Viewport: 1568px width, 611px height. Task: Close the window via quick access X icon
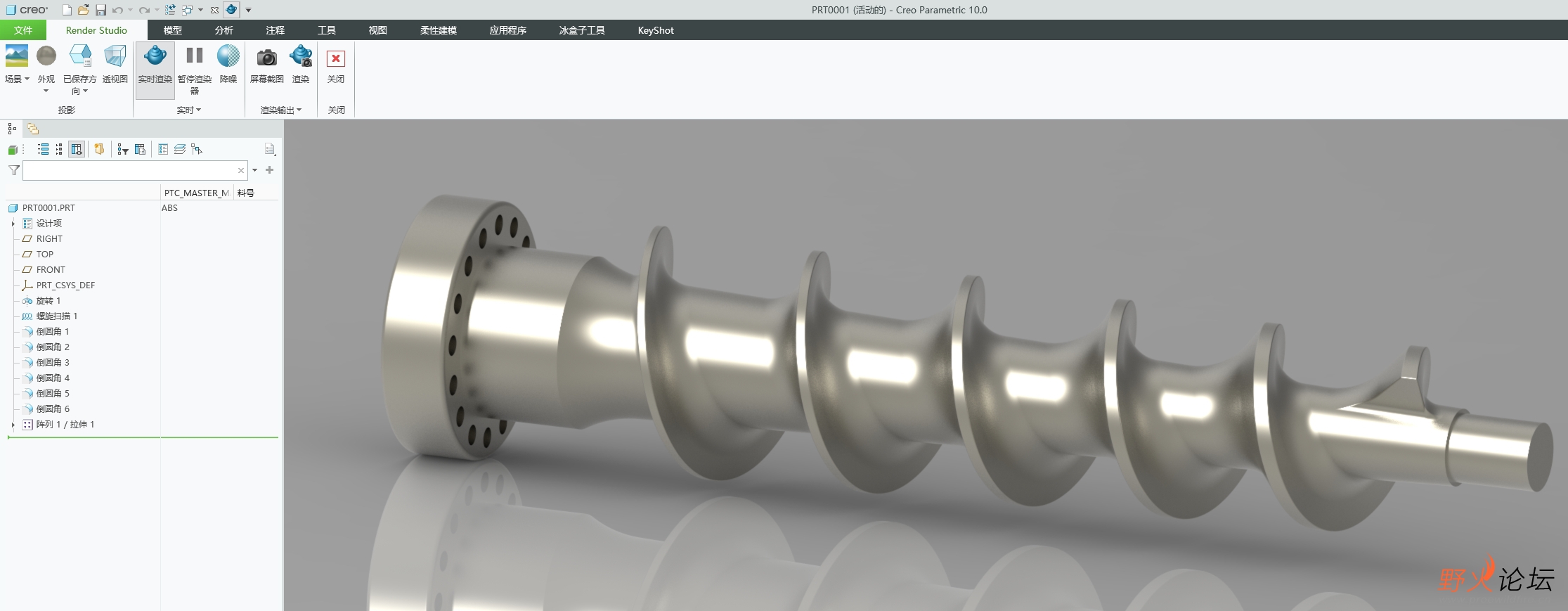click(214, 10)
